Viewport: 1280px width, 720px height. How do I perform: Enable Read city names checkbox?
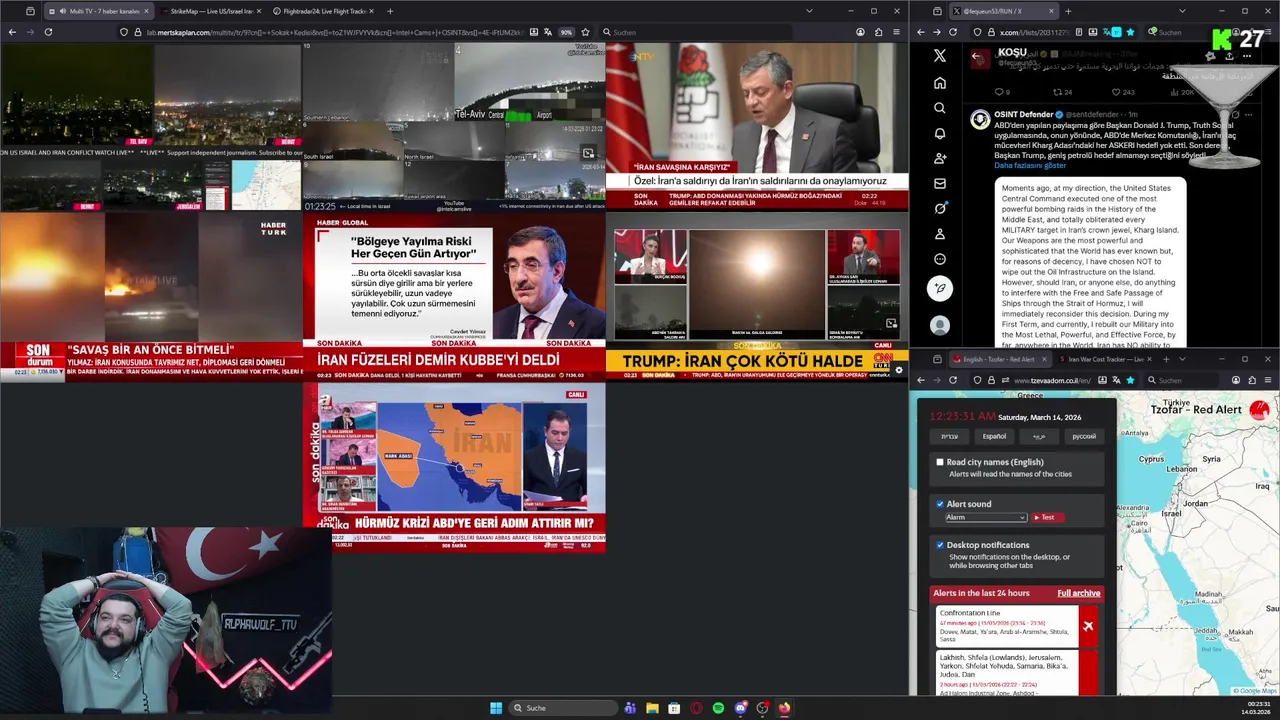click(940, 462)
